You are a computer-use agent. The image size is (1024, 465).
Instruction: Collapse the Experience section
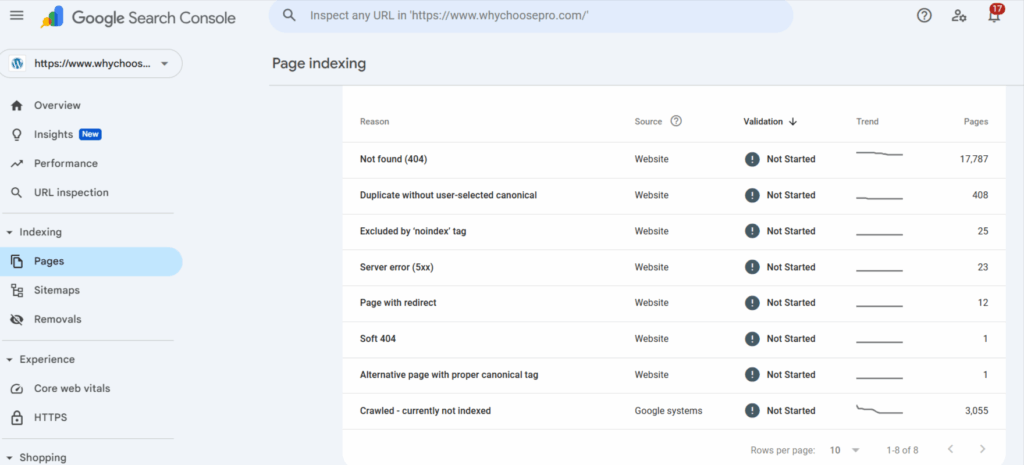tap(10, 359)
